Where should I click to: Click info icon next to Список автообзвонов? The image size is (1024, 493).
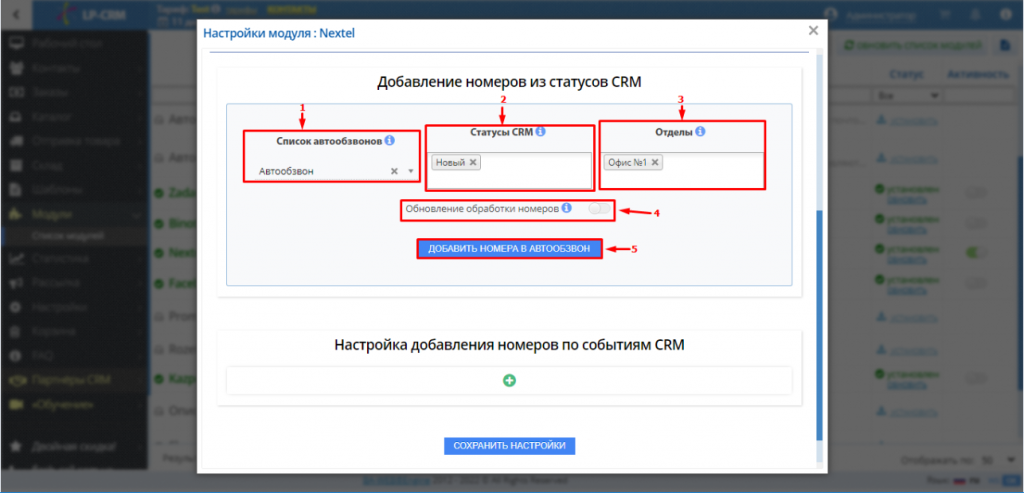click(x=389, y=140)
